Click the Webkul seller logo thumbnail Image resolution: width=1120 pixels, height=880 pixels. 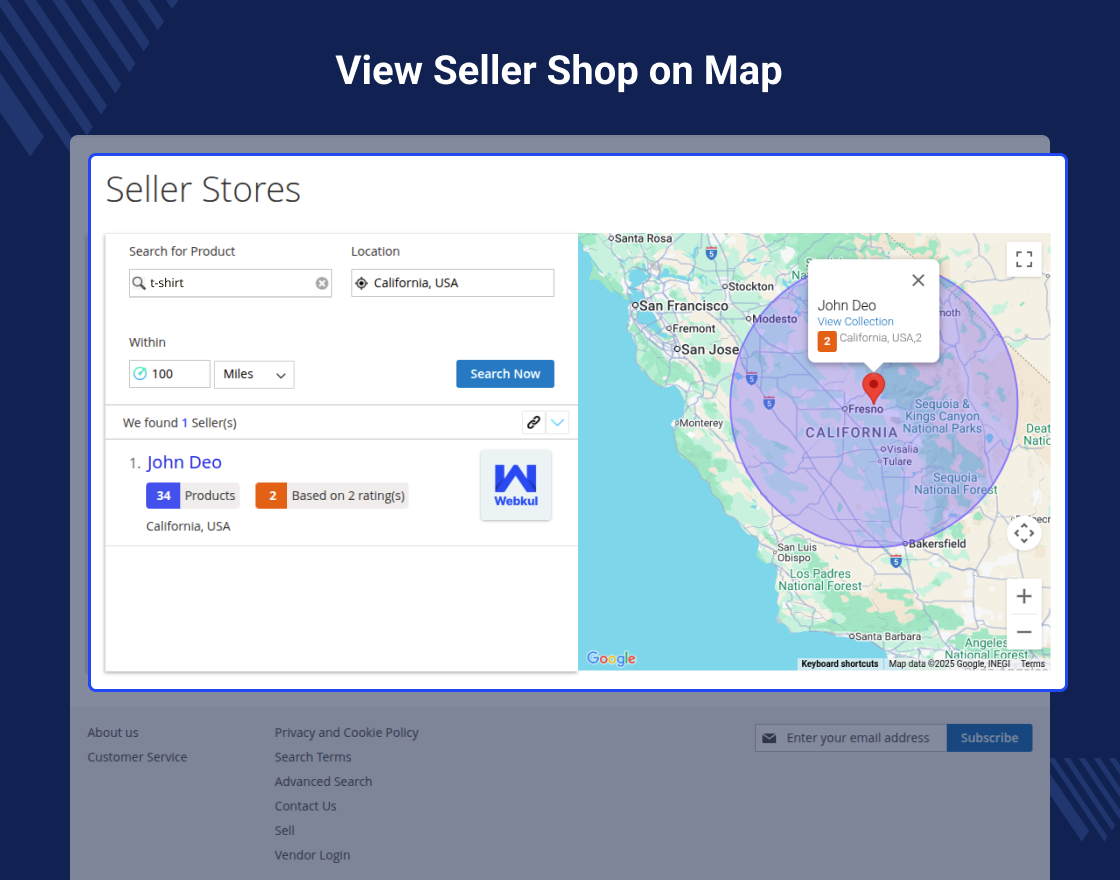coord(516,485)
